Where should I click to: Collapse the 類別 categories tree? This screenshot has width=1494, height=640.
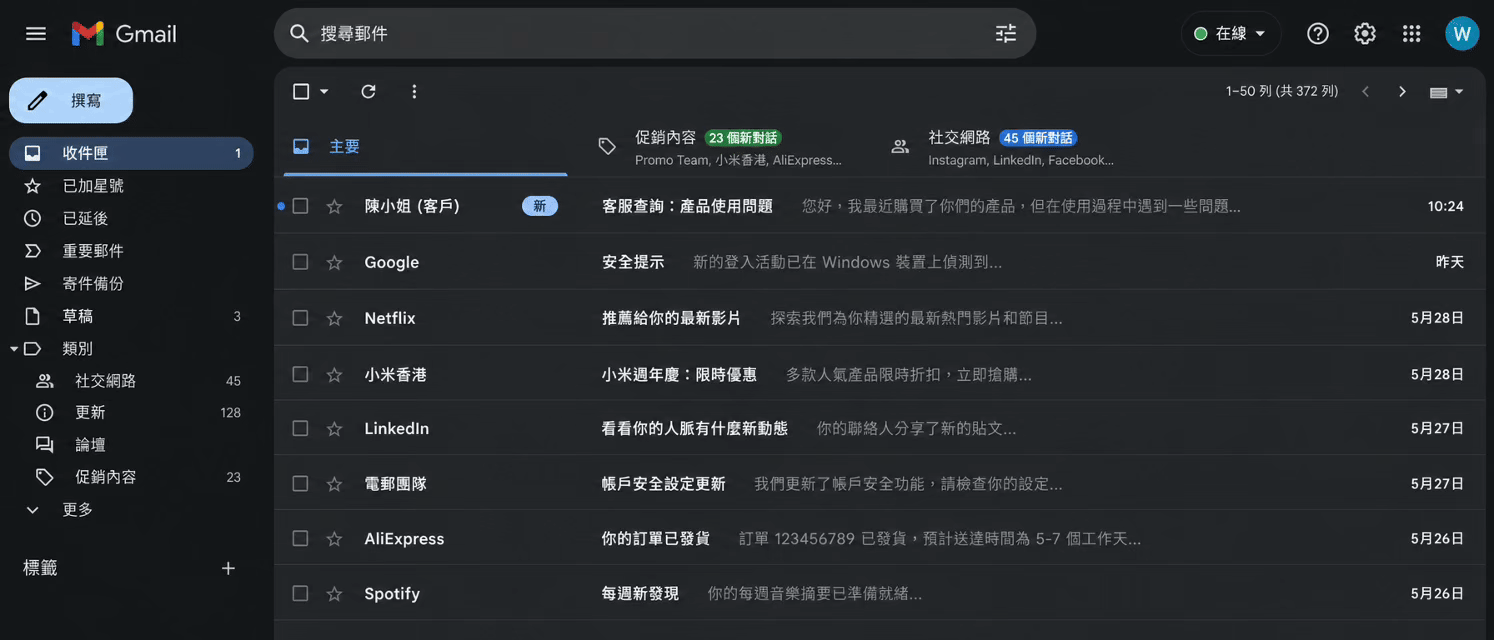[x=14, y=349]
